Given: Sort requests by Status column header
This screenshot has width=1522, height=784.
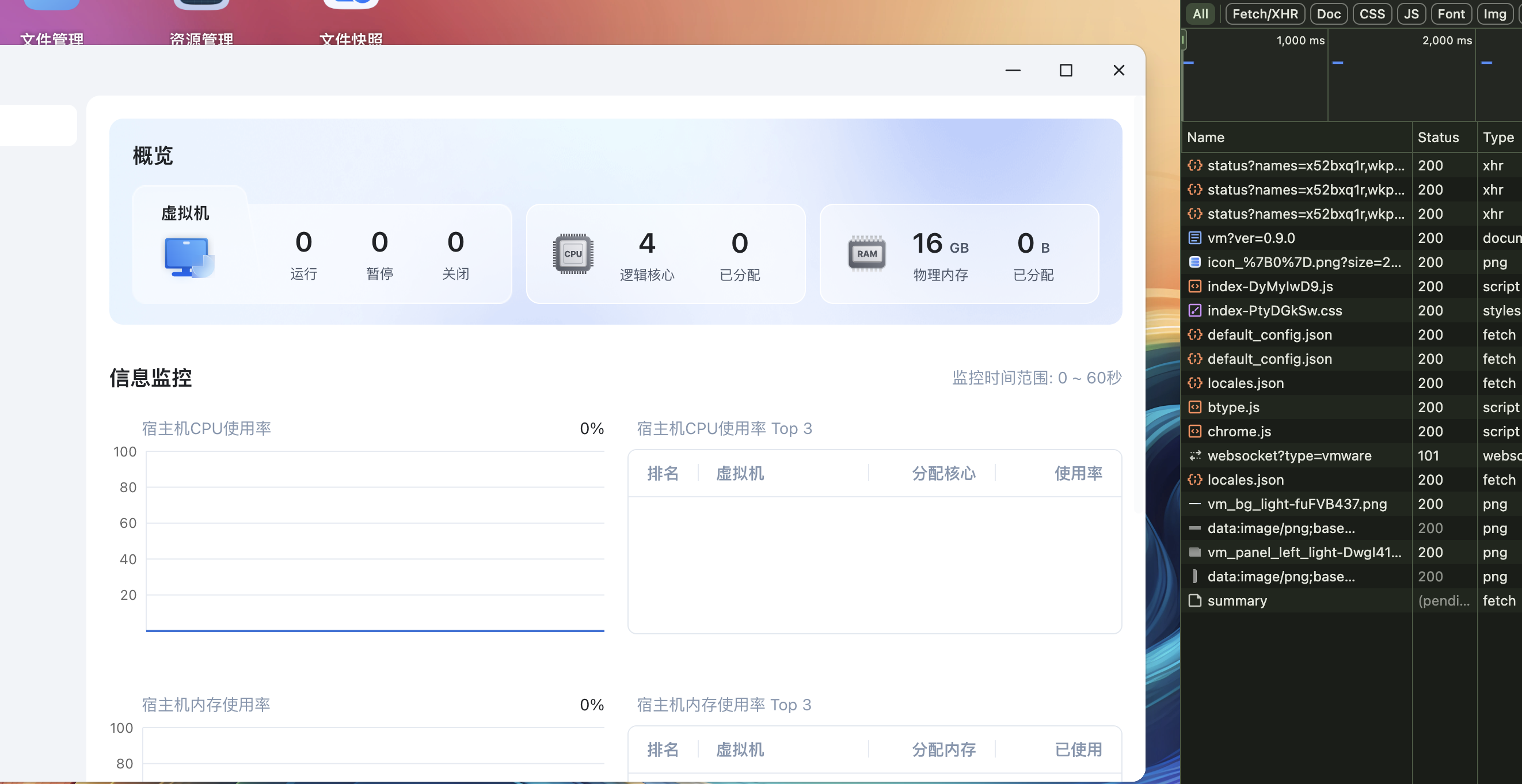Looking at the screenshot, I should point(1437,138).
